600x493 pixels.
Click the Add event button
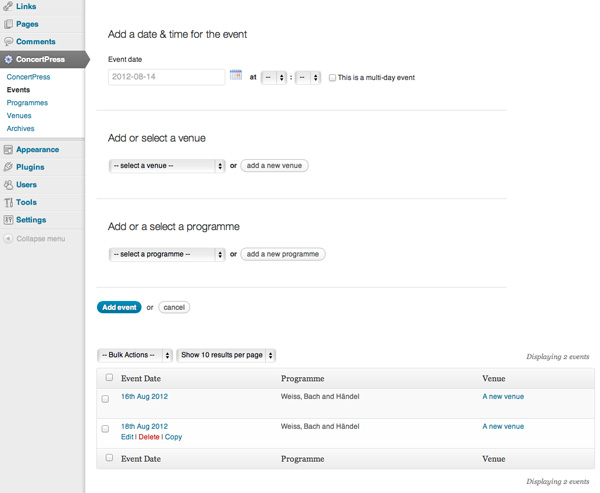(x=119, y=307)
